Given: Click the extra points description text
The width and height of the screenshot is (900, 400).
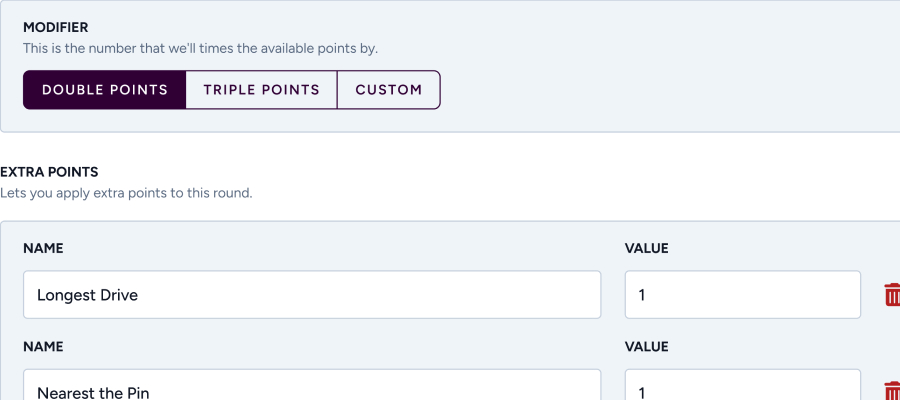Looking at the screenshot, I should tap(126, 192).
